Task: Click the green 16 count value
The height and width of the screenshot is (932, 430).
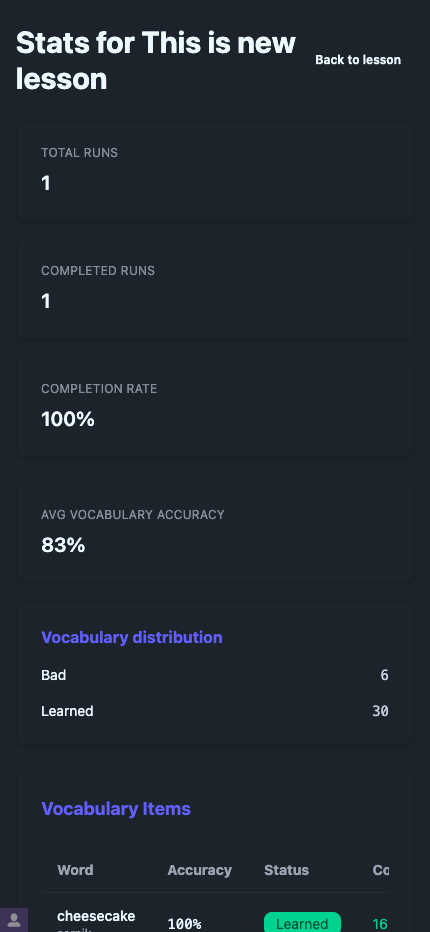Action: (x=380, y=924)
